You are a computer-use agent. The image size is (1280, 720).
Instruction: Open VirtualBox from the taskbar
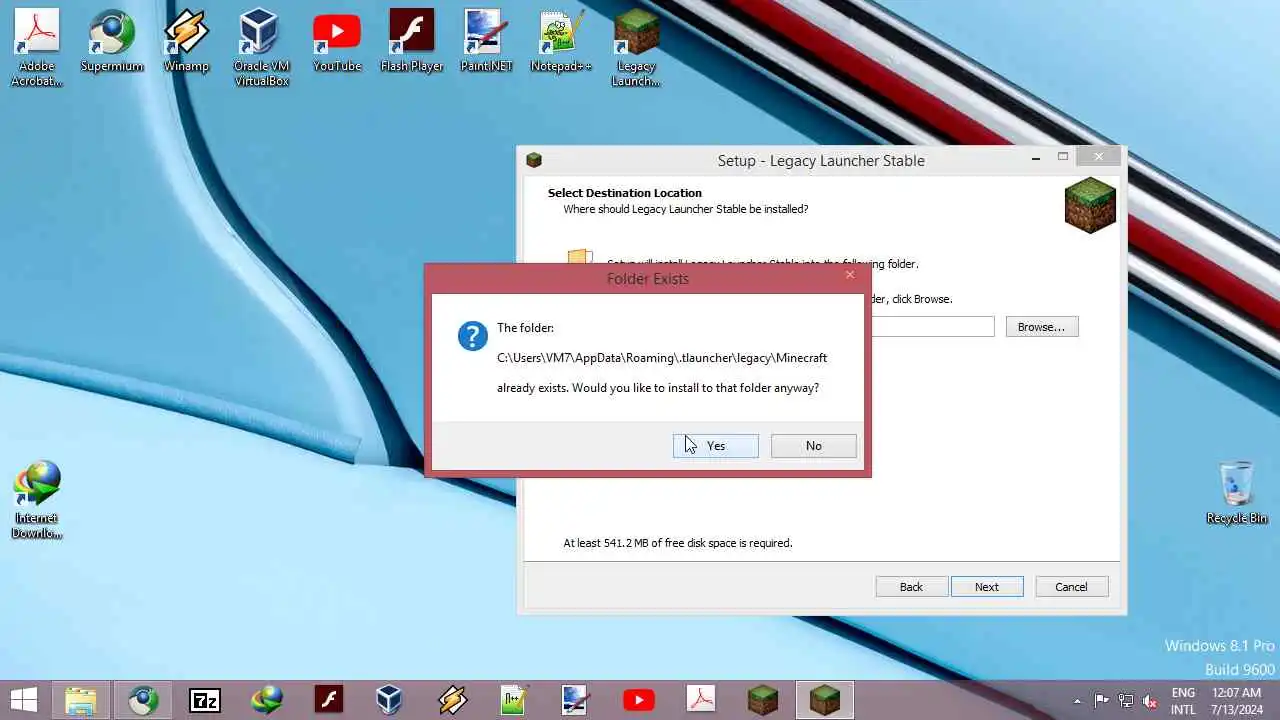coord(391,700)
